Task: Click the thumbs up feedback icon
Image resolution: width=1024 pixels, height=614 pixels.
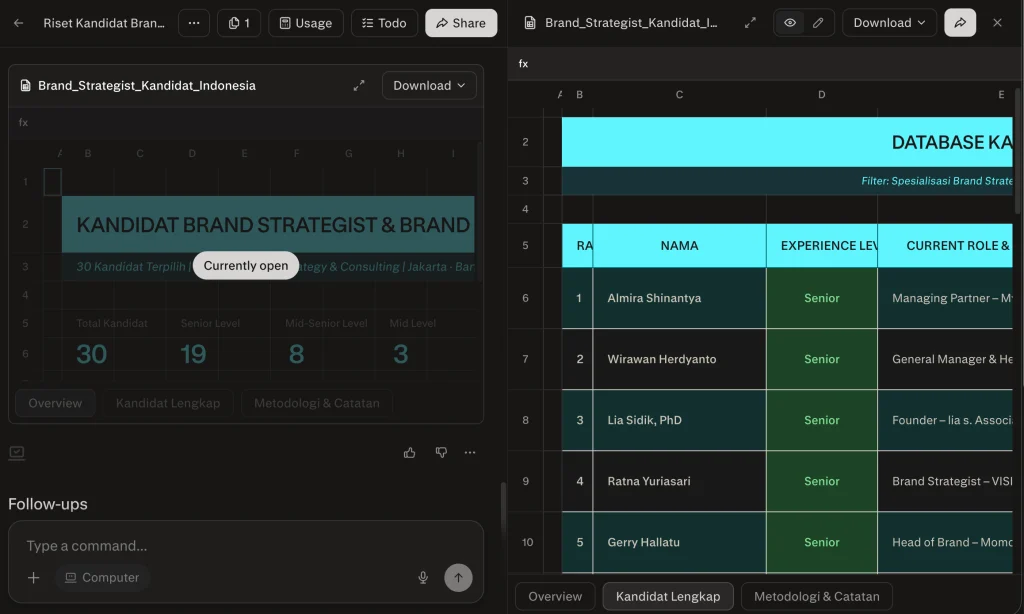Action: point(410,453)
